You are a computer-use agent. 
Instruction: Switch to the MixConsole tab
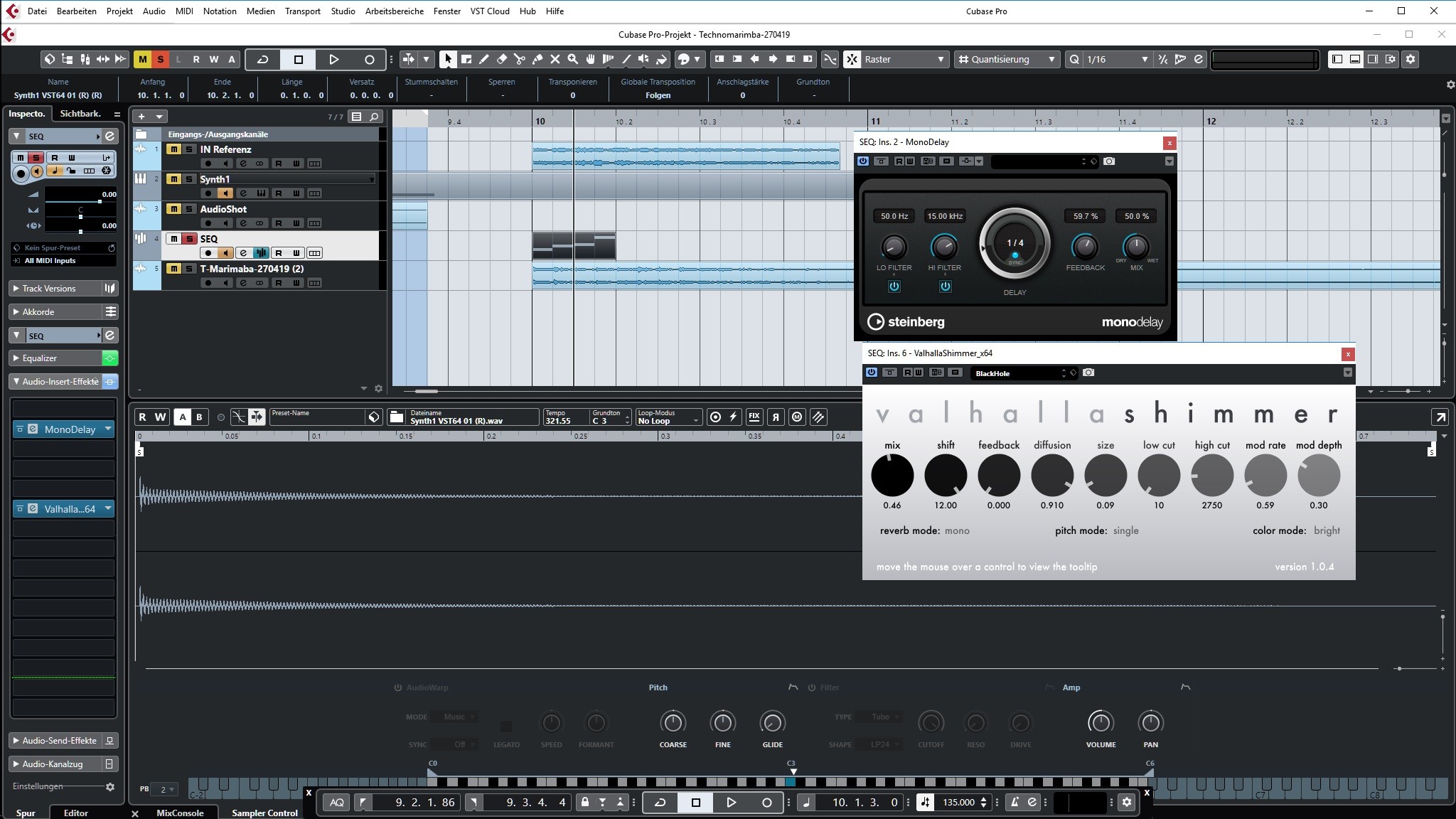180,813
